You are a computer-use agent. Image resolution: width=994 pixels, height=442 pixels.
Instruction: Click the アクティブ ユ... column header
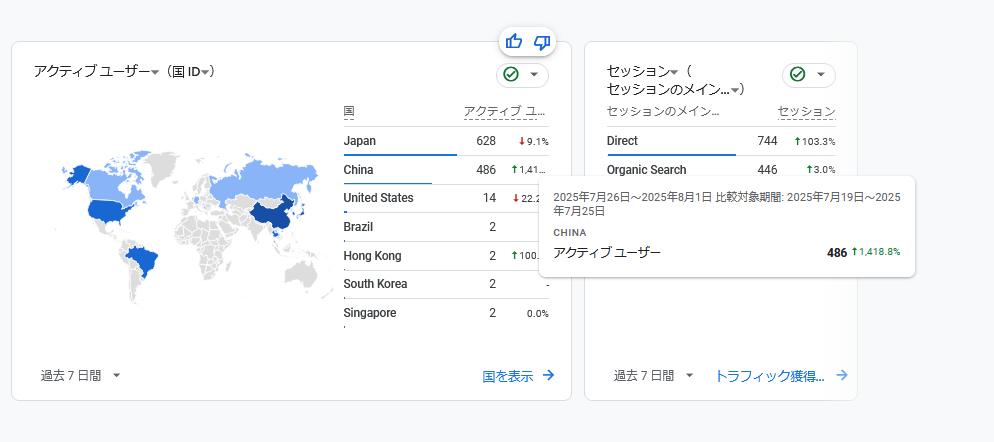[505, 112]
